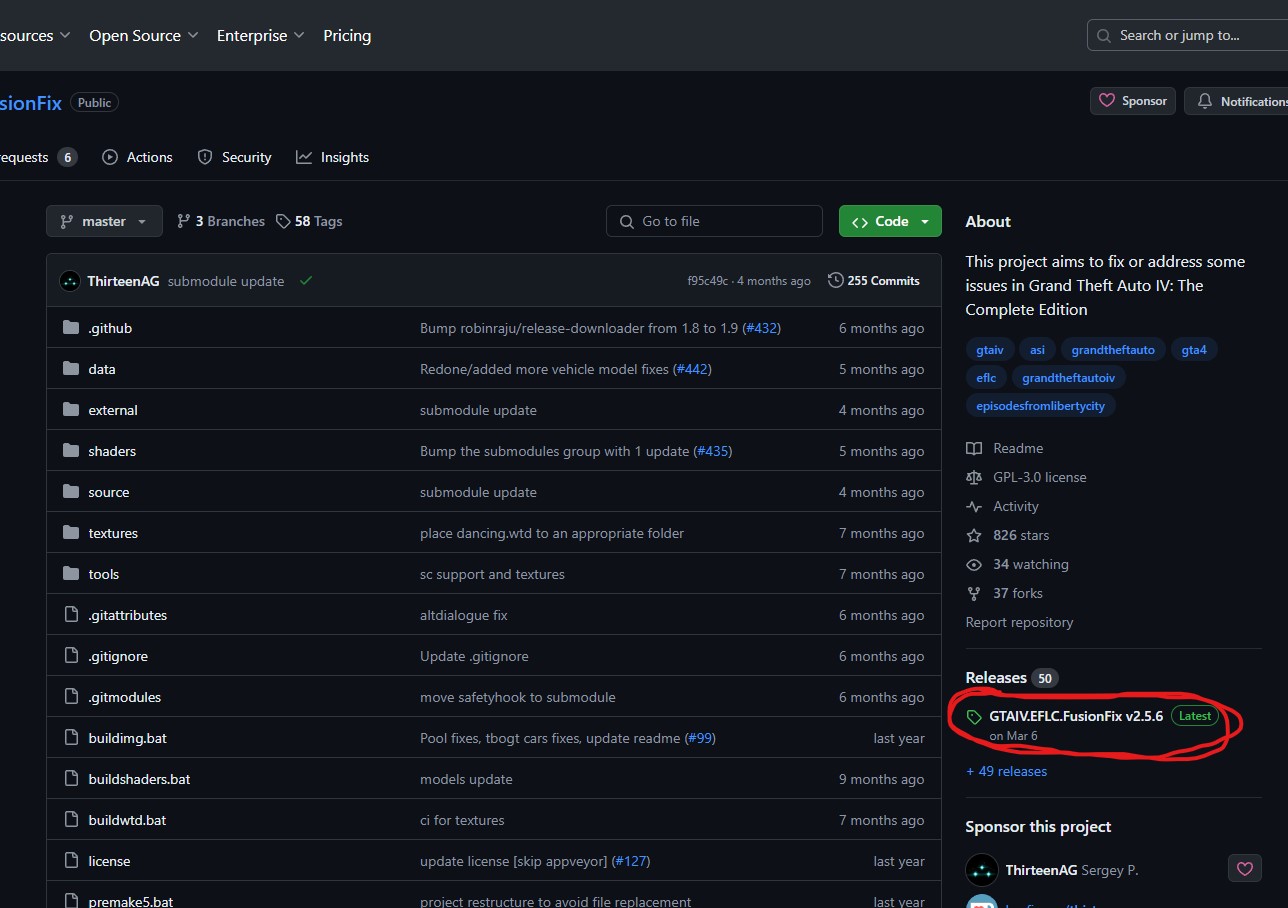
Task: View the 58 Tags link
Action: point(309,221)
